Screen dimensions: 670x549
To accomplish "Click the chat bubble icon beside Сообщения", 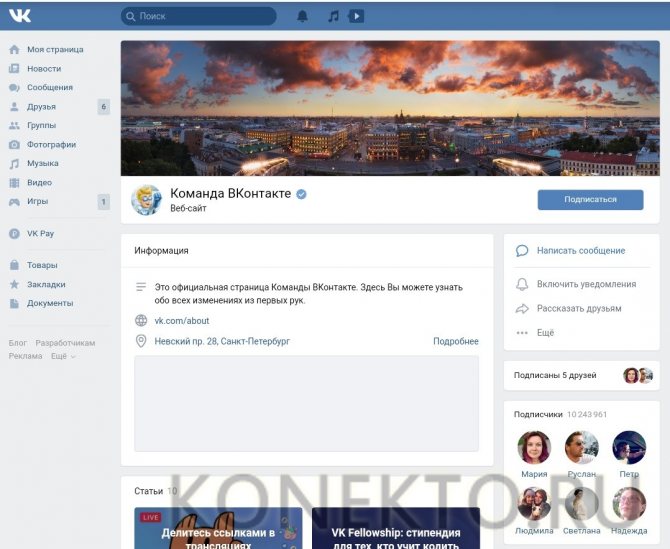I will point(14,88).
